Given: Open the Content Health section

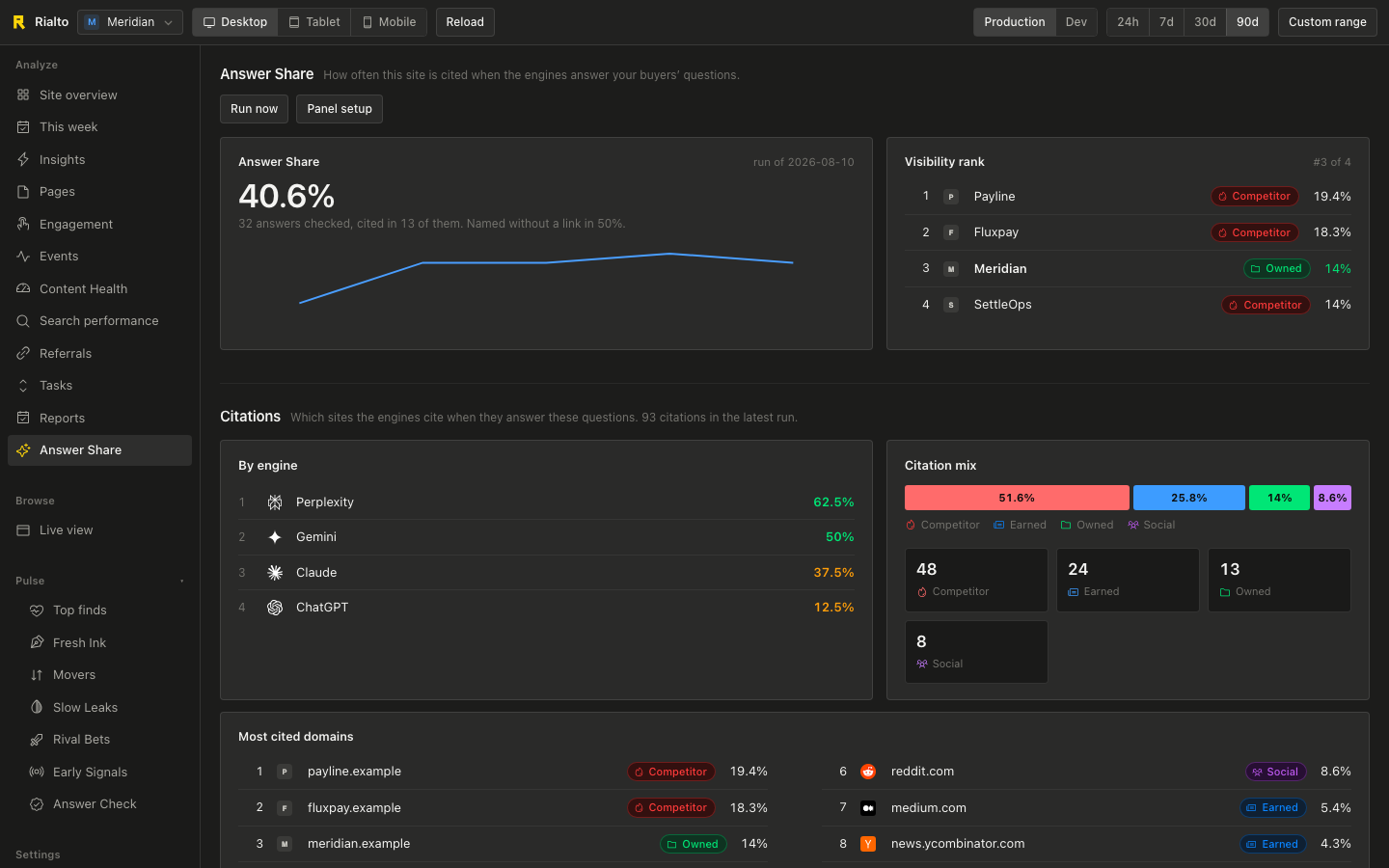Looking at the screenshot, I should [x=99, y=288].
